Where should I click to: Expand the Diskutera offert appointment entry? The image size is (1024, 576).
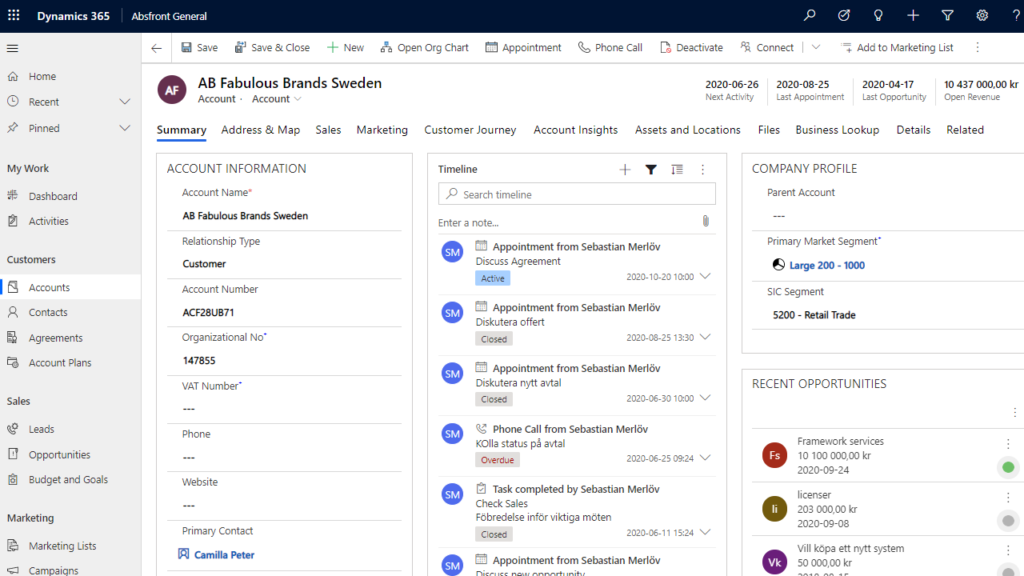(705, 337)
